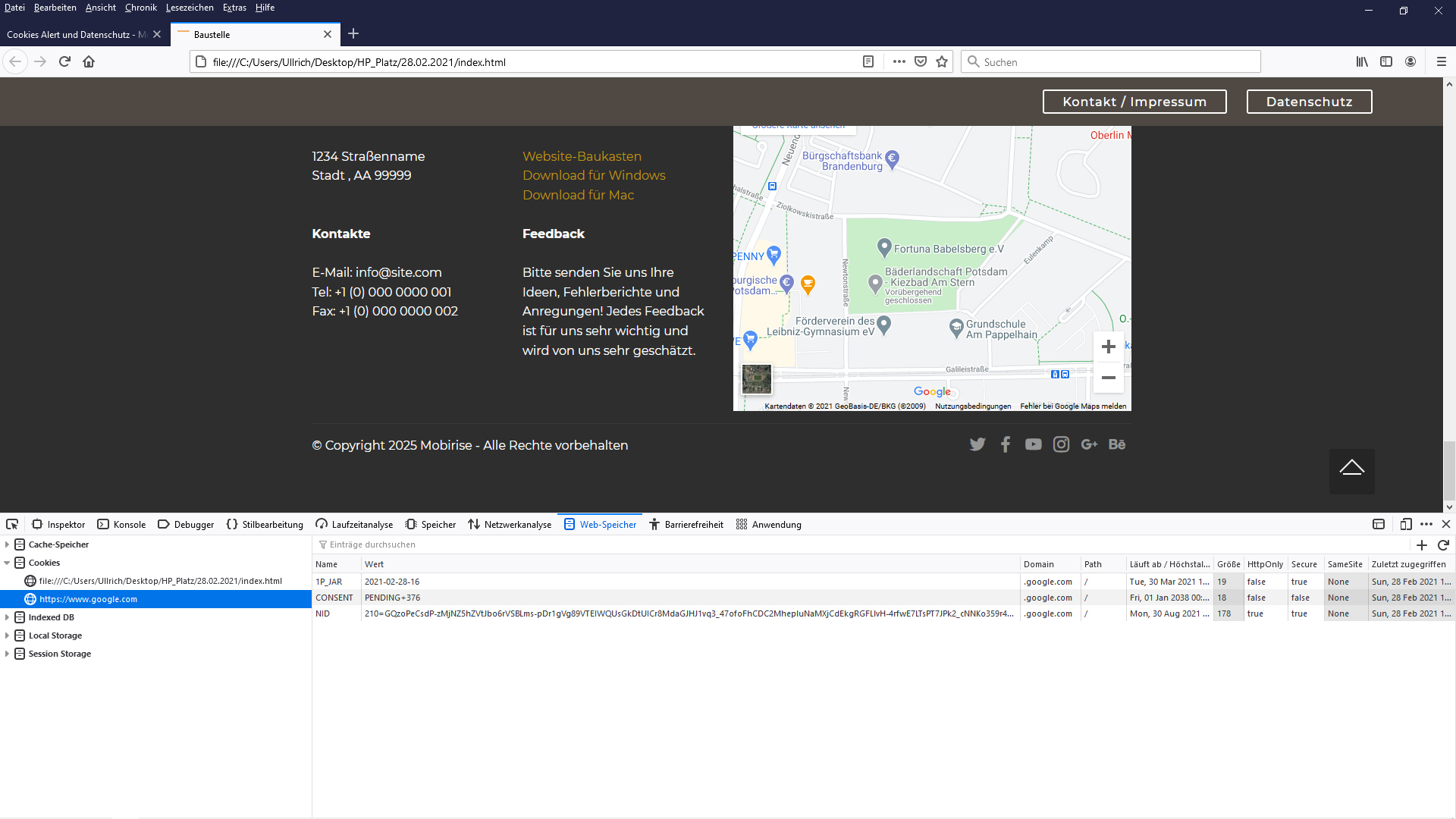Toggle reader view icon in address bar
This screenshot has height=819, width=1456.
click(x=868, y=62)
